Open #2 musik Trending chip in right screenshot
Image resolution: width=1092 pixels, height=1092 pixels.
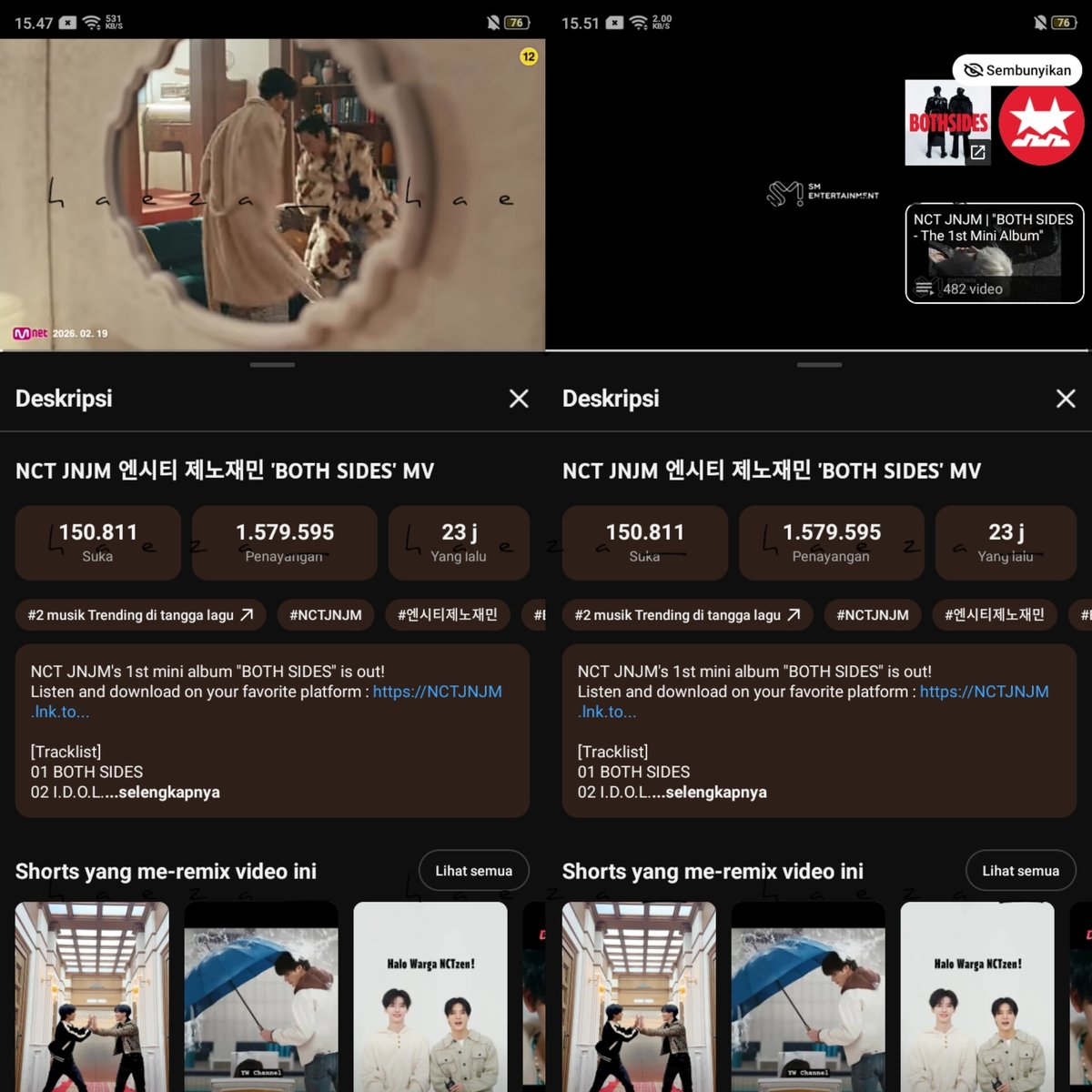pos(687,615)
